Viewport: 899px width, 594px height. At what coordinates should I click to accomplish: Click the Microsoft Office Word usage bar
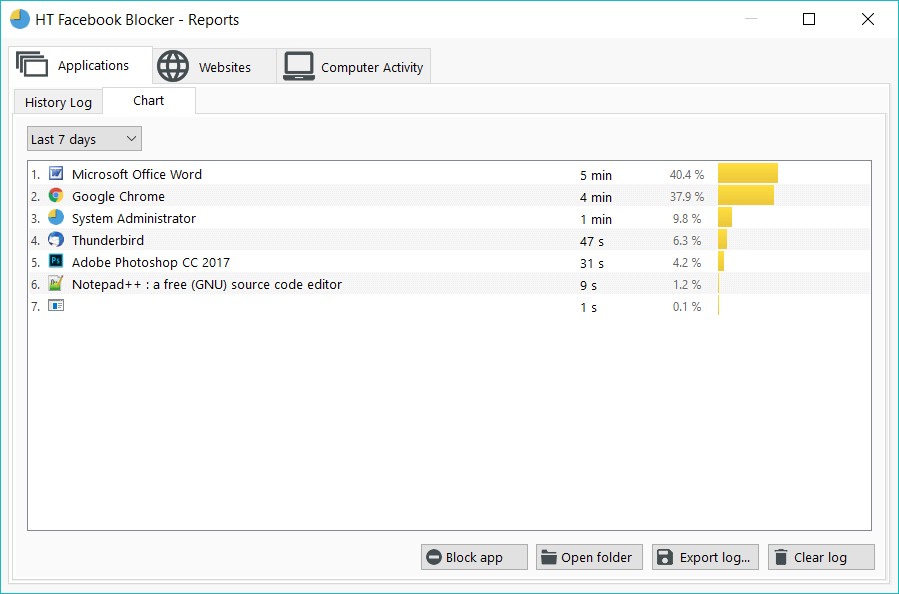coord(748,173)
